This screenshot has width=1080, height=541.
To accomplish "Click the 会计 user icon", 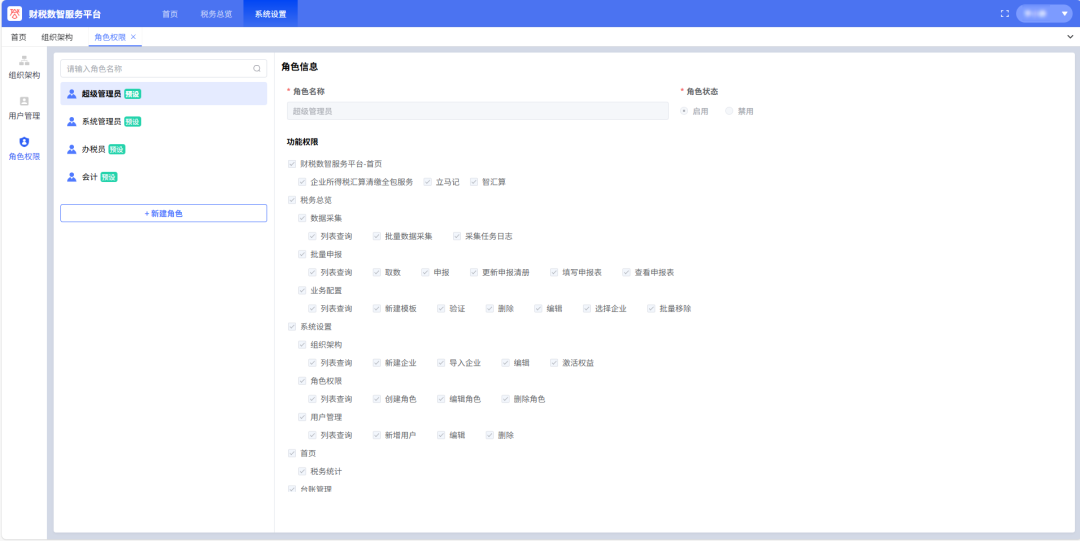I will (72, 177).
